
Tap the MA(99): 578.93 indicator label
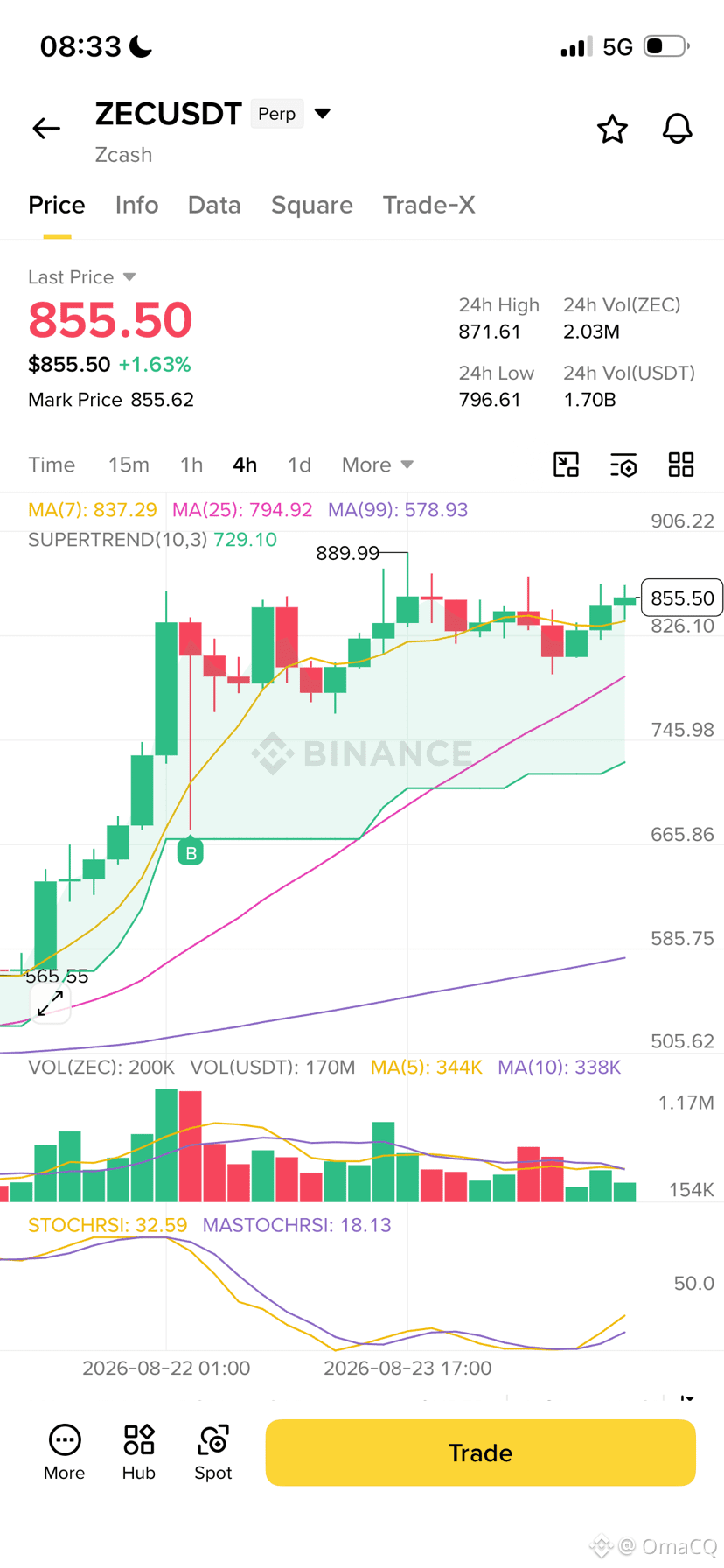tap(398, 510)
